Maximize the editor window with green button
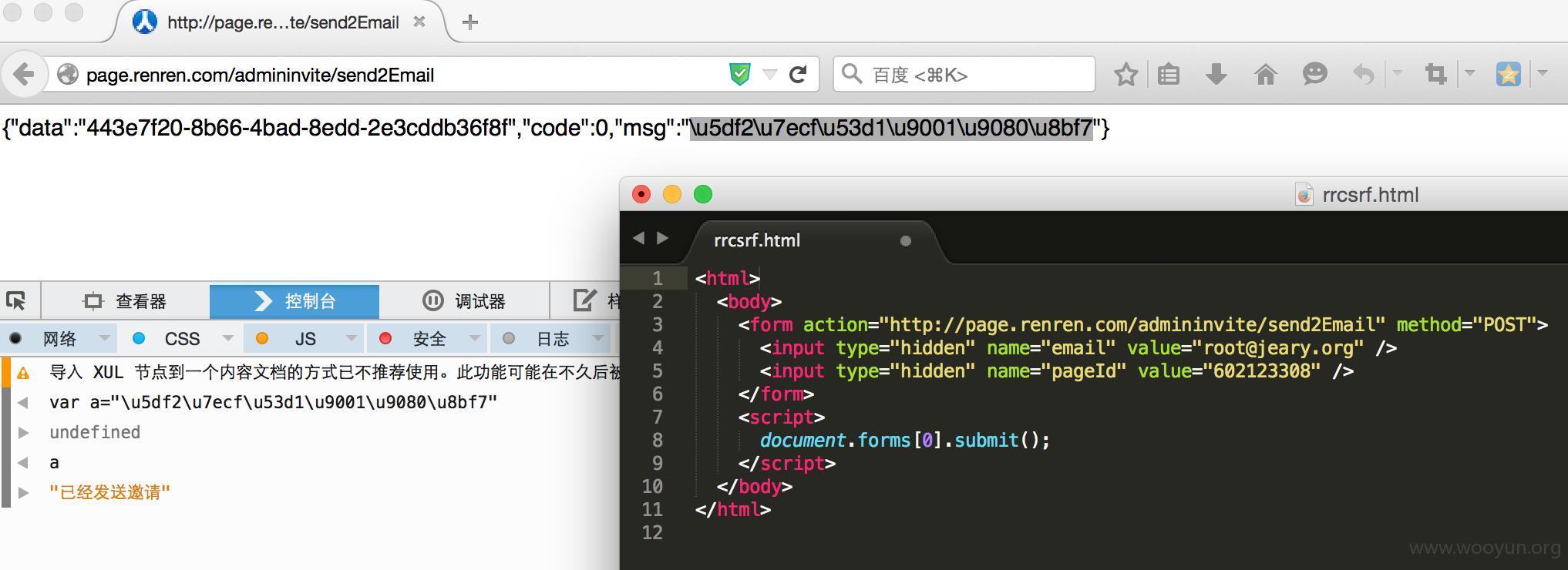Image resolution: width=1568 pixels, height=570 pixels. [x=703, y=194]
